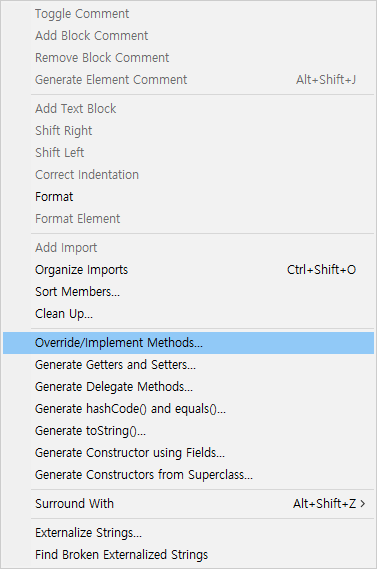Image resolution: width=377 pixels, height=569 pixels.
Task: Select Format menu entry
Action: point(188,197)
